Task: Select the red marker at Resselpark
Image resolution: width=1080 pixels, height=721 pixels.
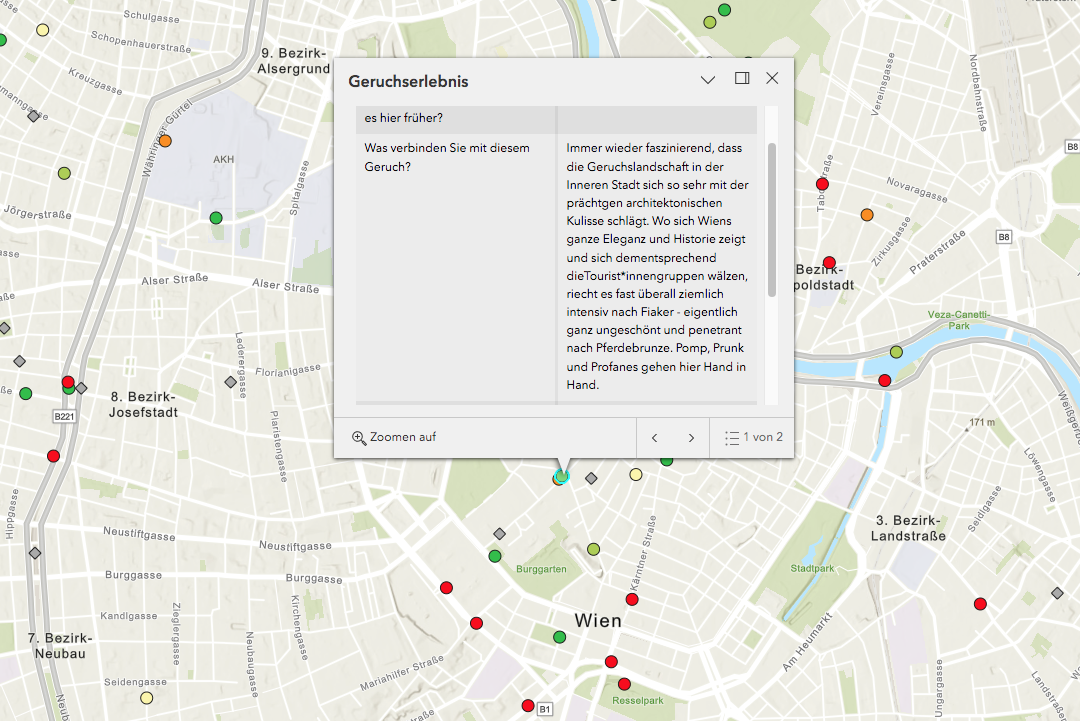Action: tap(624, 684)
